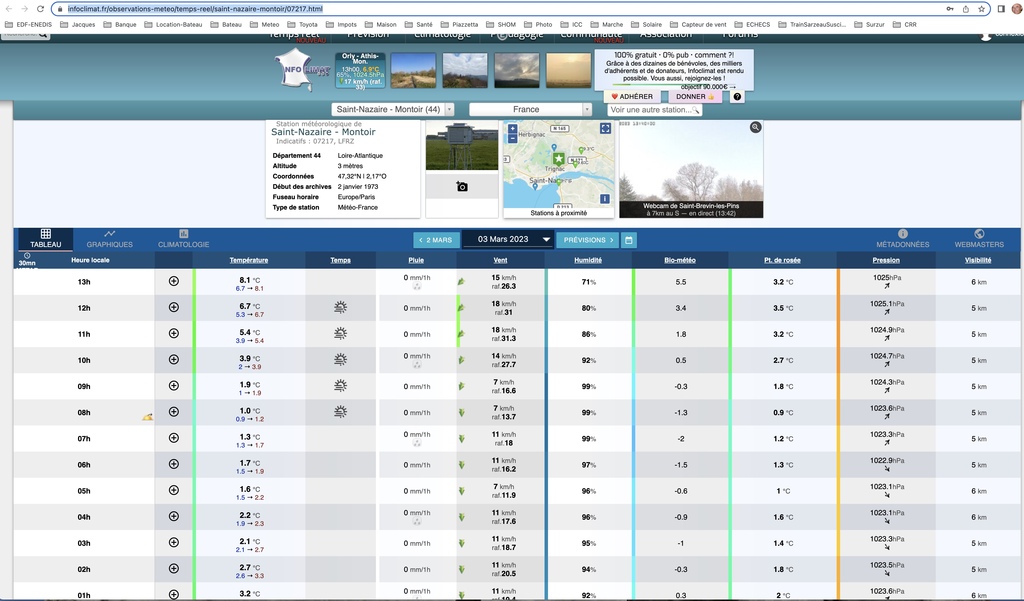Expand details plus icon for 06h row
1024x601 pixels.
[174, 464]
